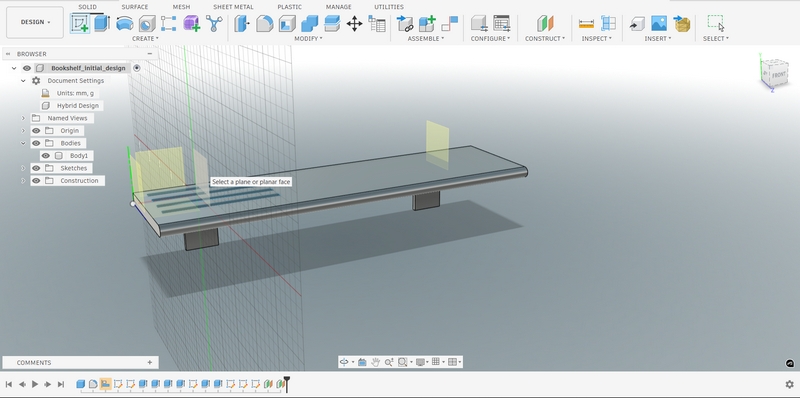Open the ASSEMBLE dropdown menu
The height and width of the screenshot is (398, 800).
coord(426,39)
